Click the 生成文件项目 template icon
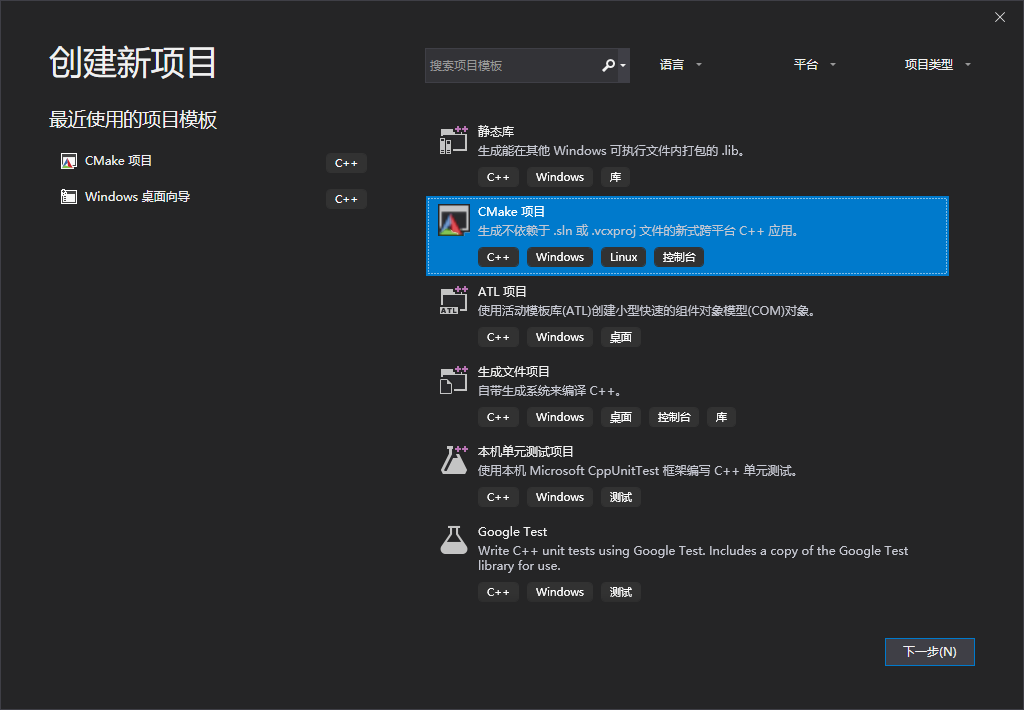This screenshot has height=710, width=1024. point(453,380)
